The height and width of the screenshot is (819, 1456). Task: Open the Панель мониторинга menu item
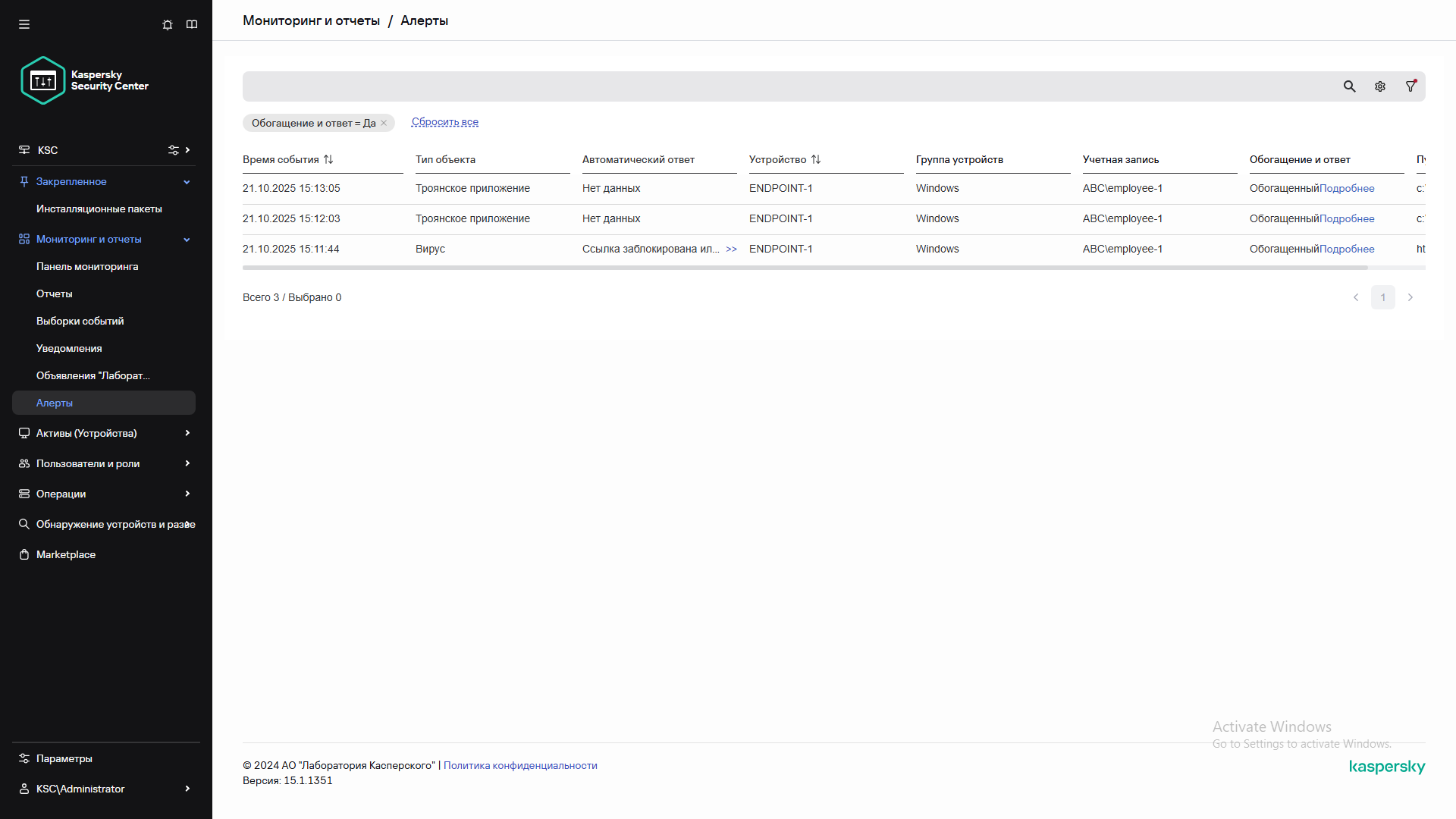(x=87, y=266)
